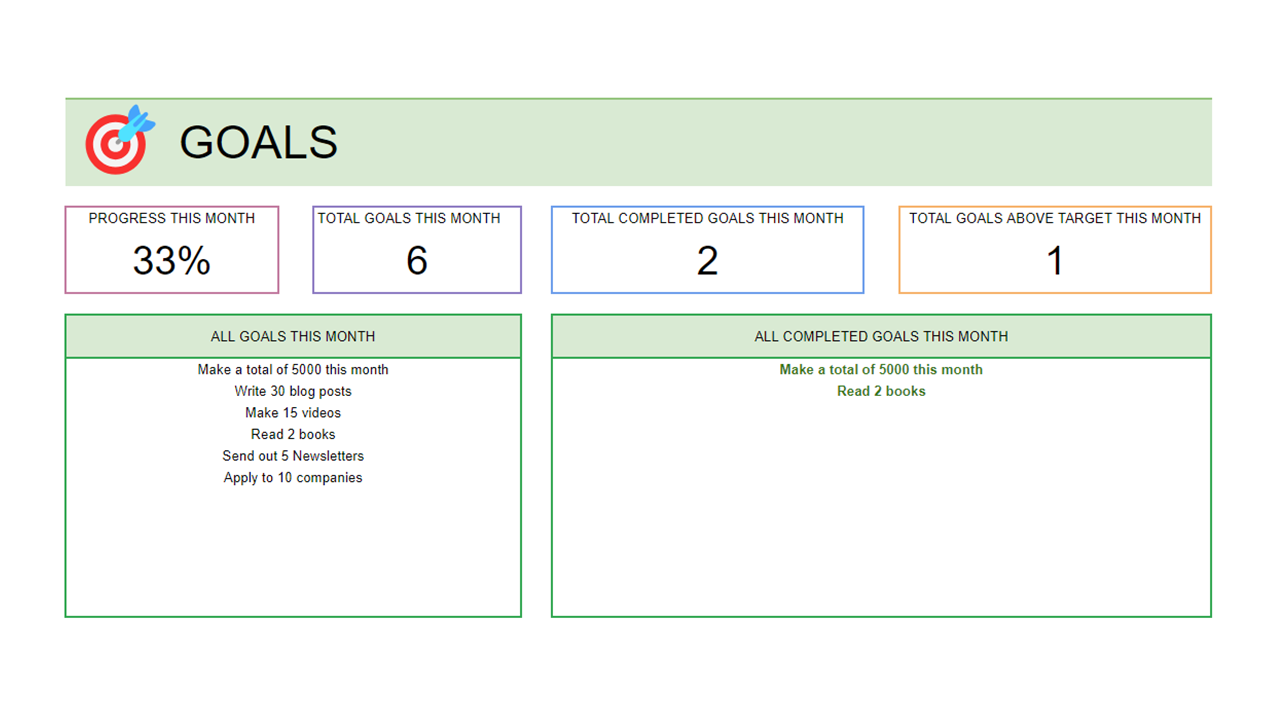
Task: Select the 33% progress value
Action: [x=172, y=261]
